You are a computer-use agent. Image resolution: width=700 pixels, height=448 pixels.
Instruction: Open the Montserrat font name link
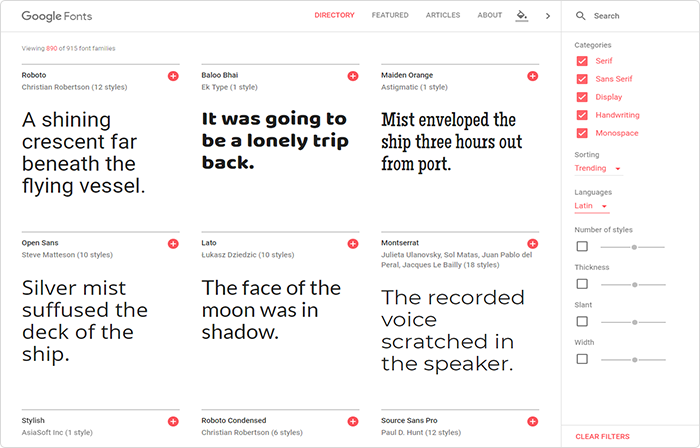pyautogui.click(x=400, y=243)
